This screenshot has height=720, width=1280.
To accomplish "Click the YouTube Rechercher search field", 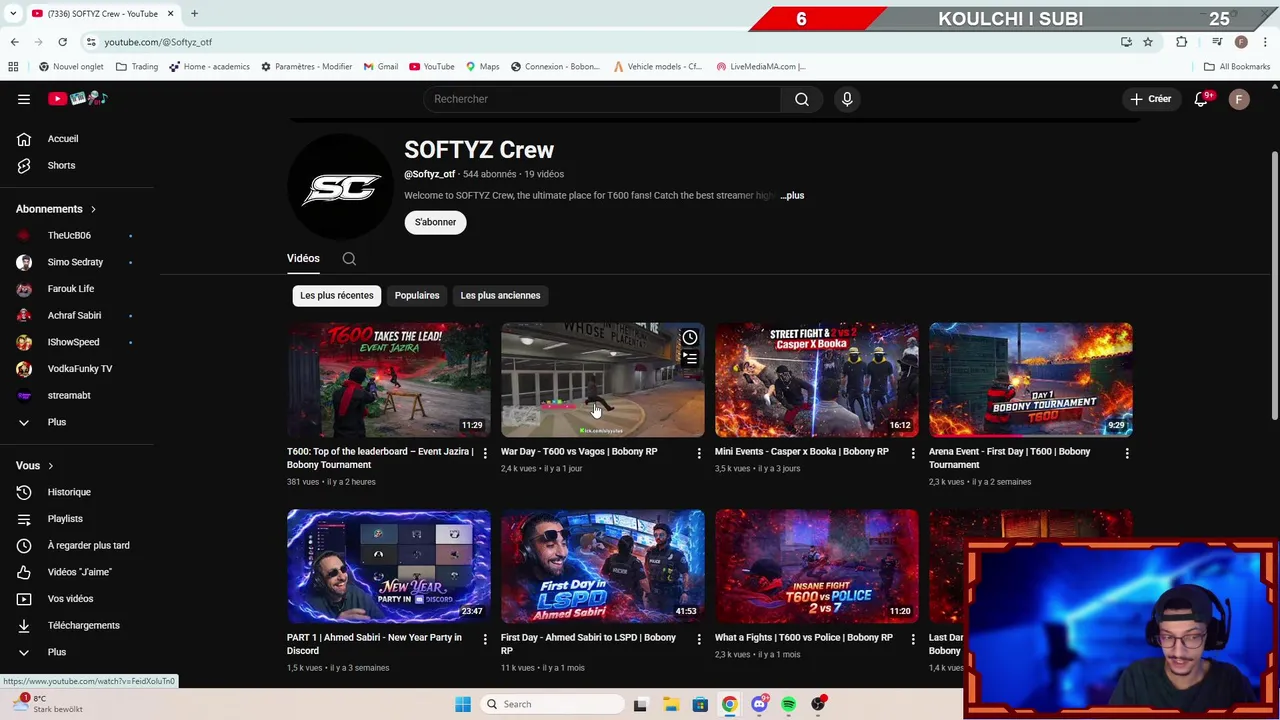I will tap(600, 99).
